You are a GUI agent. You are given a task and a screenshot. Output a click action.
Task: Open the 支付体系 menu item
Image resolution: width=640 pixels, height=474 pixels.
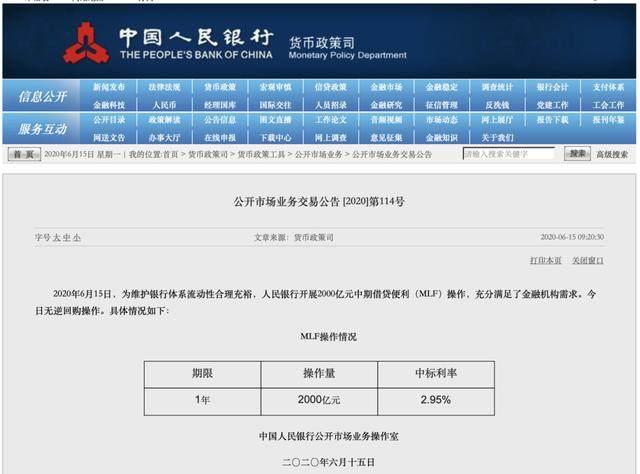tap(608, 87)
